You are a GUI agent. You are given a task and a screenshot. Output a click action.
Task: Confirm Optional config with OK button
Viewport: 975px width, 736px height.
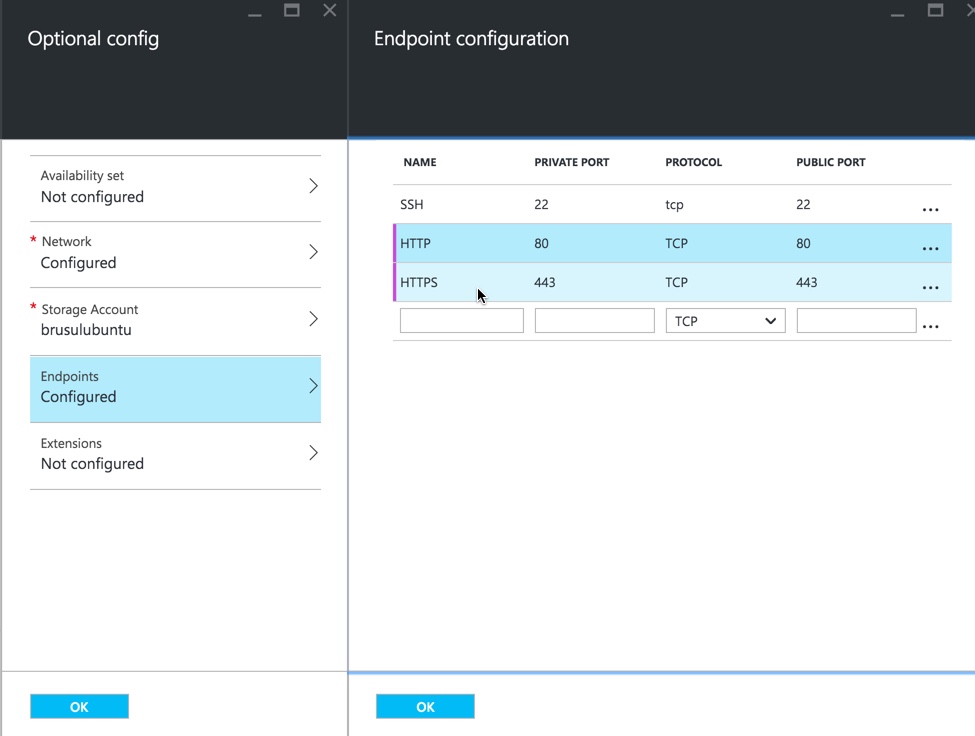coord(79,707)
